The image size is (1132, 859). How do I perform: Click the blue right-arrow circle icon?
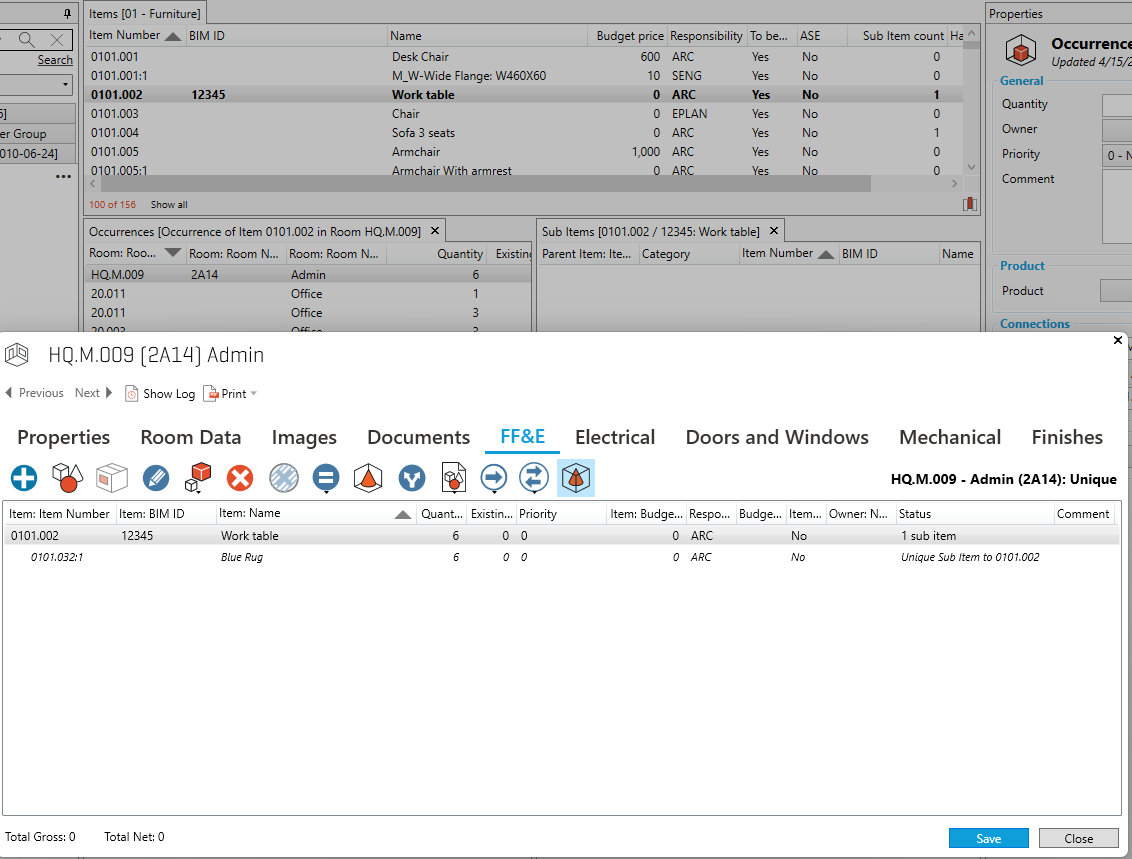pos(494,478)
